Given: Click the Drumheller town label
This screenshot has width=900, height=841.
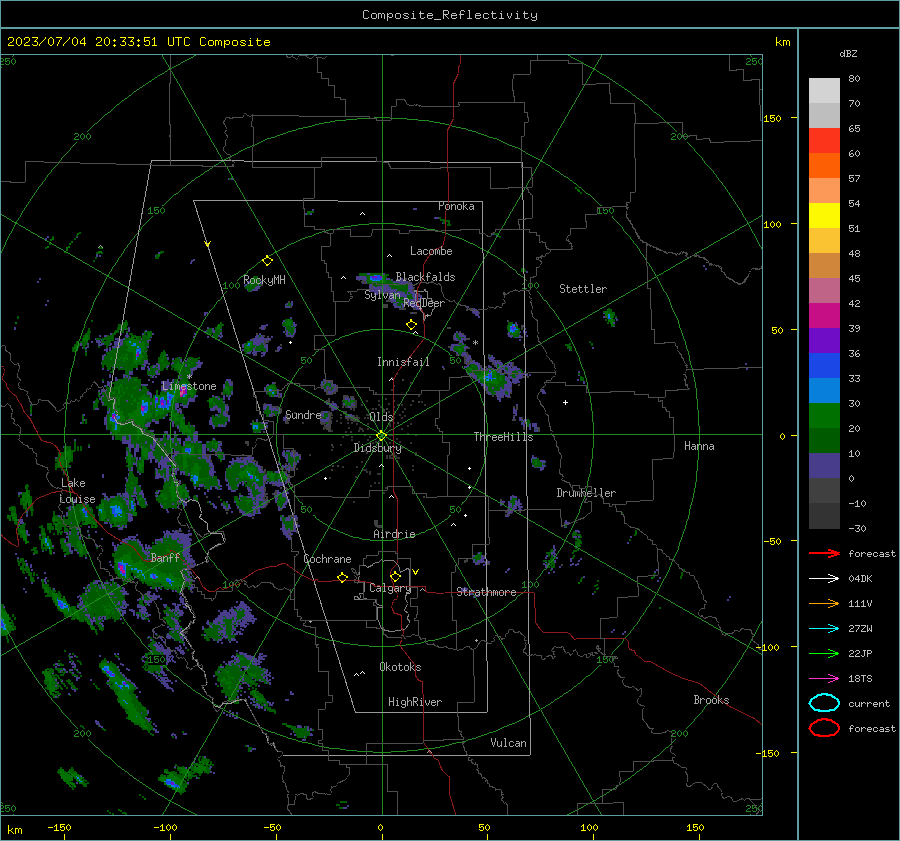Looking at the screenshot, I should click(x=586, y=493).
